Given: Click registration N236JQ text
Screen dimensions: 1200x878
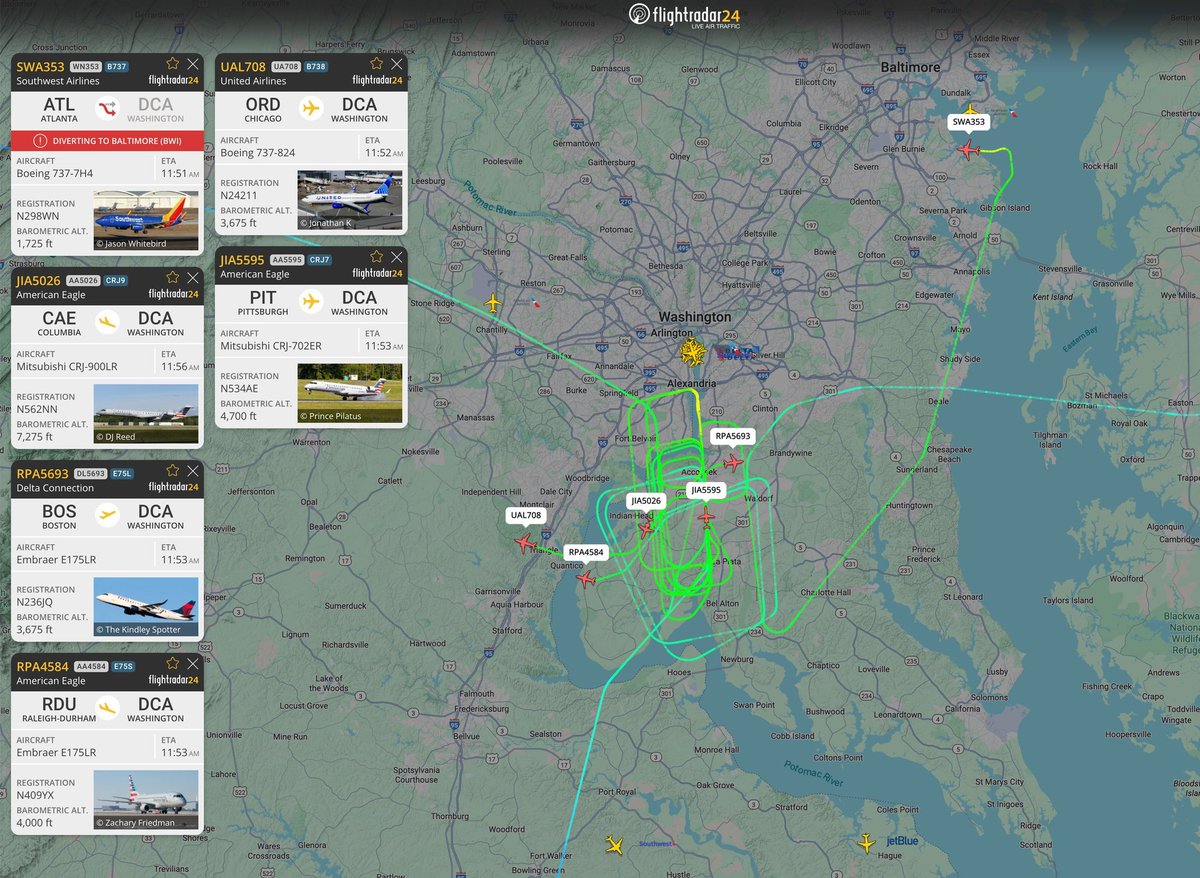Looking at the screenshot, I should [x=38, y=602].
